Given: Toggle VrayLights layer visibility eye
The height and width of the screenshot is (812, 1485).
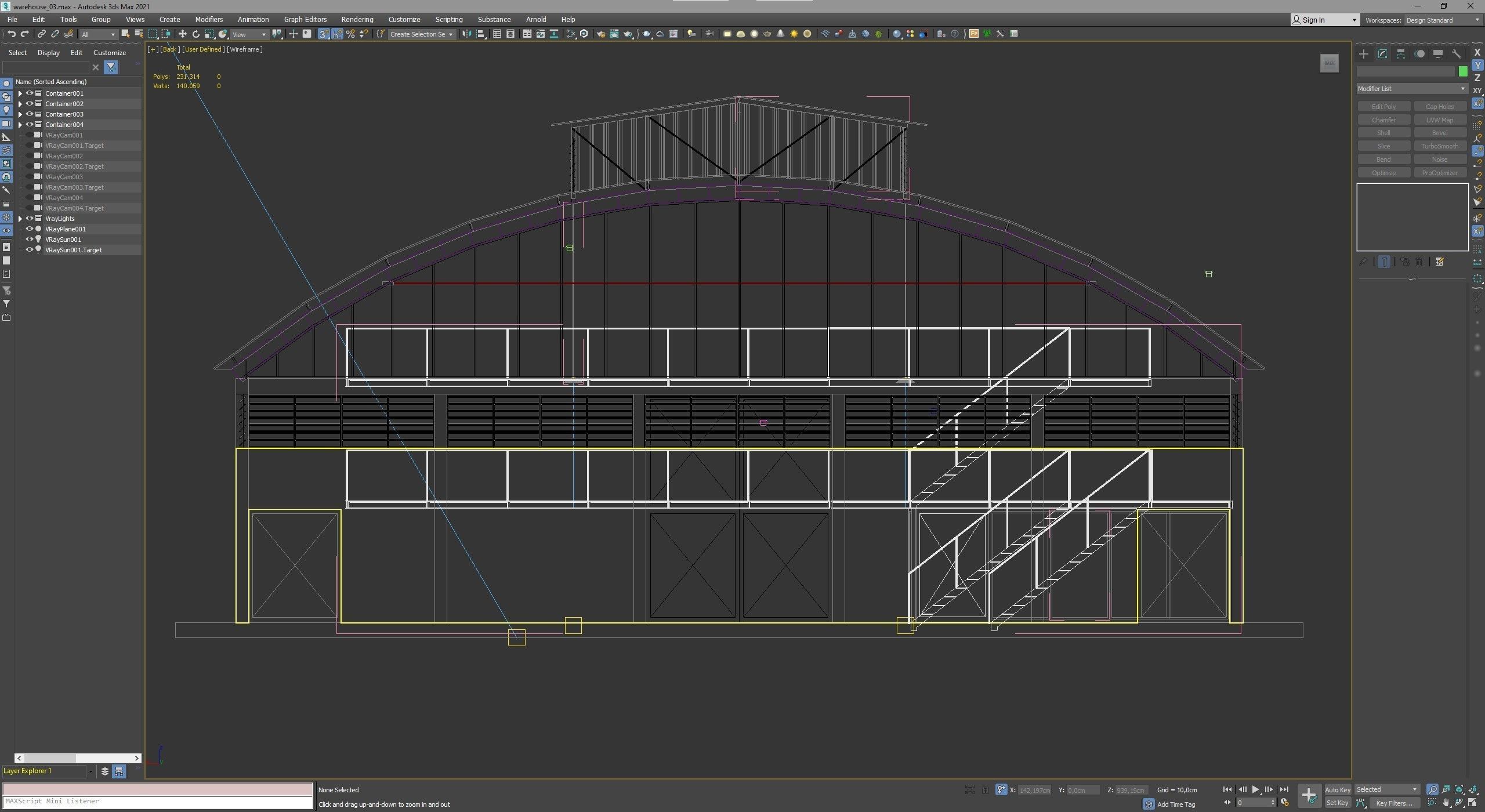Looking at the screenshot, I should (29, 219).
